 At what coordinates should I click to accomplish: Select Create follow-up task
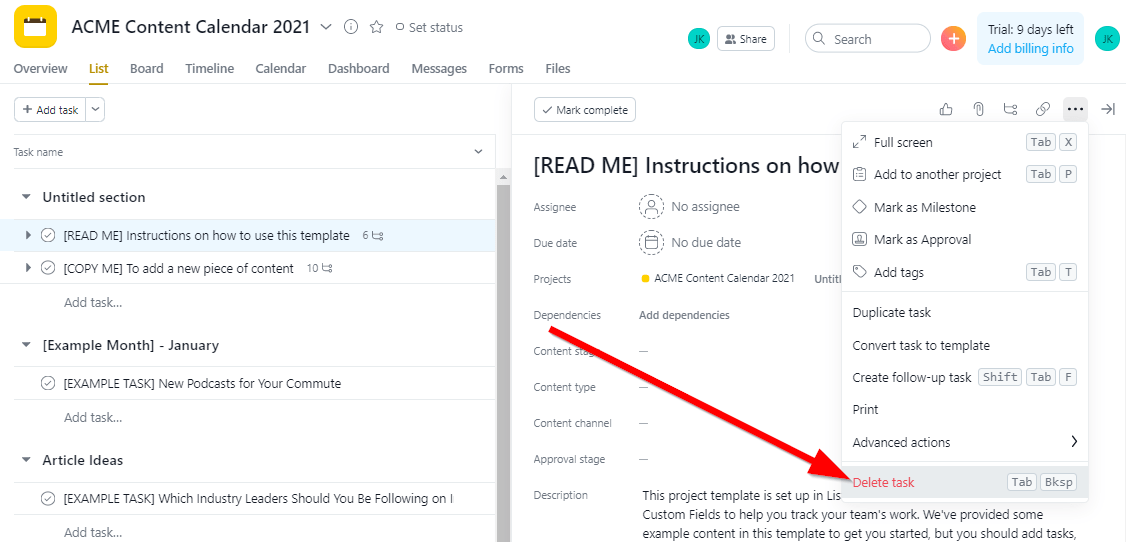click(x=965, y=378)
